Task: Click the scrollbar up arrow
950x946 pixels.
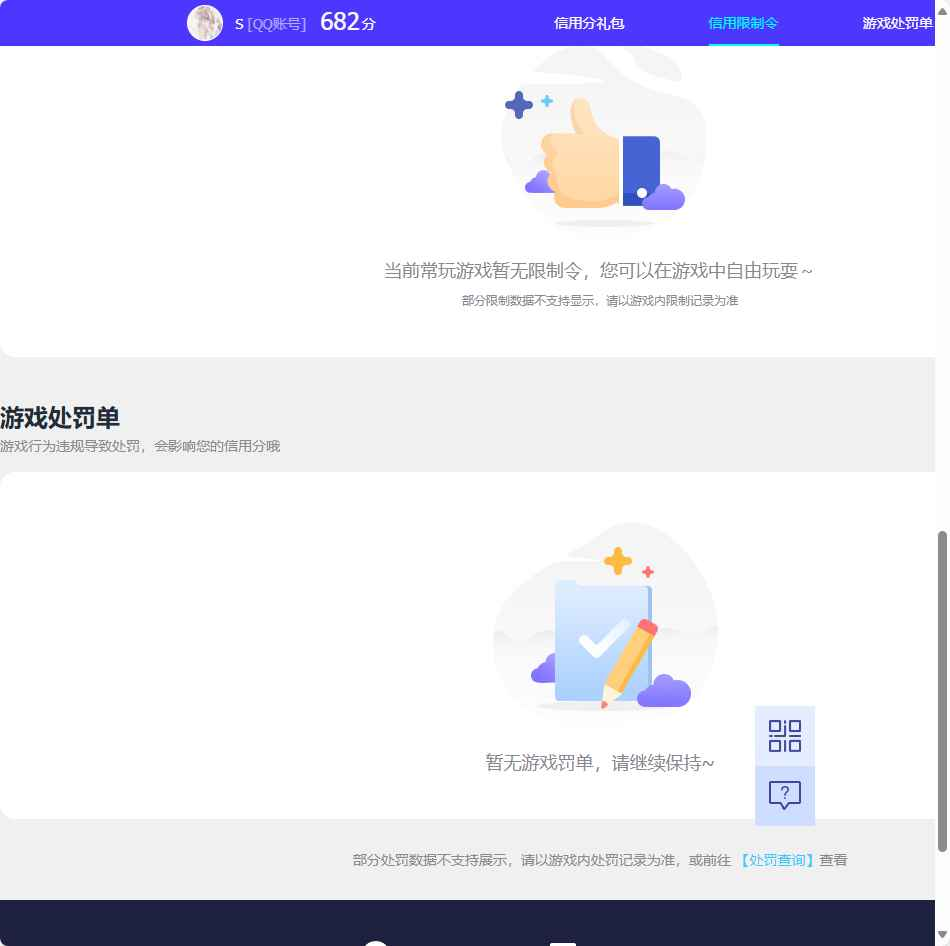Action: [x=942, y=12]
